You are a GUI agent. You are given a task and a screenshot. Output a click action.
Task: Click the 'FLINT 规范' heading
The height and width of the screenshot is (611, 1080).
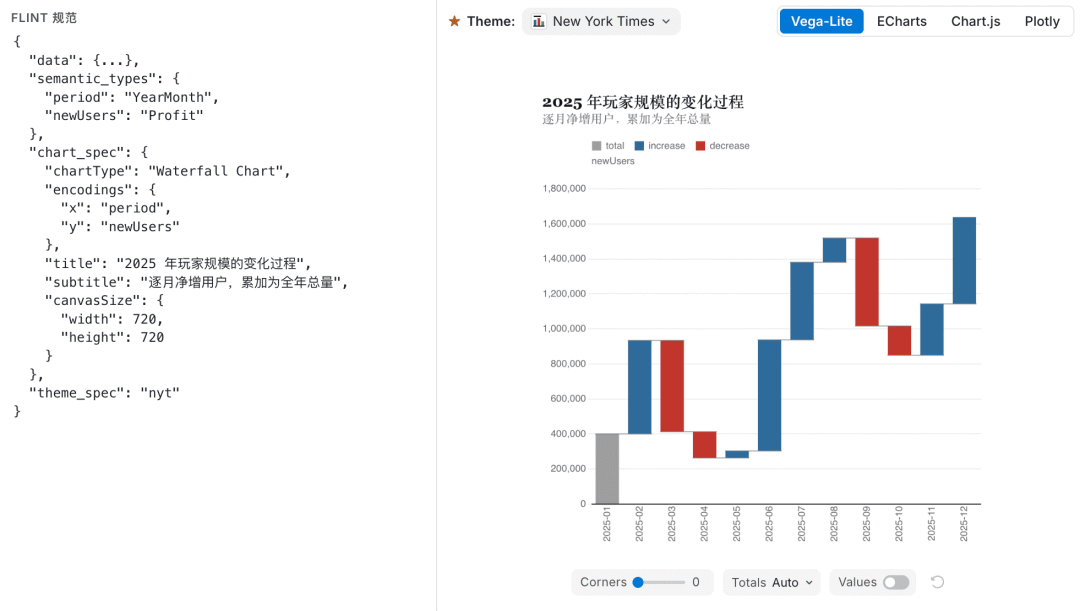(44, 18)
